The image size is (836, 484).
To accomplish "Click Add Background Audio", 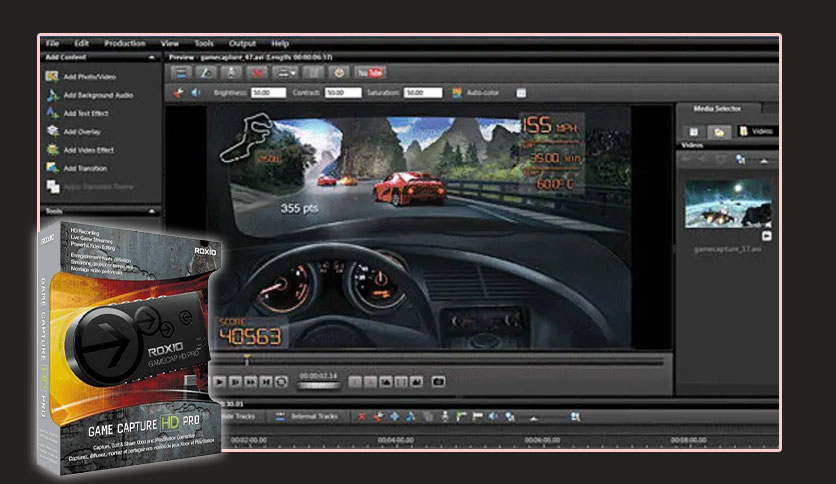I will click(98, 95).
